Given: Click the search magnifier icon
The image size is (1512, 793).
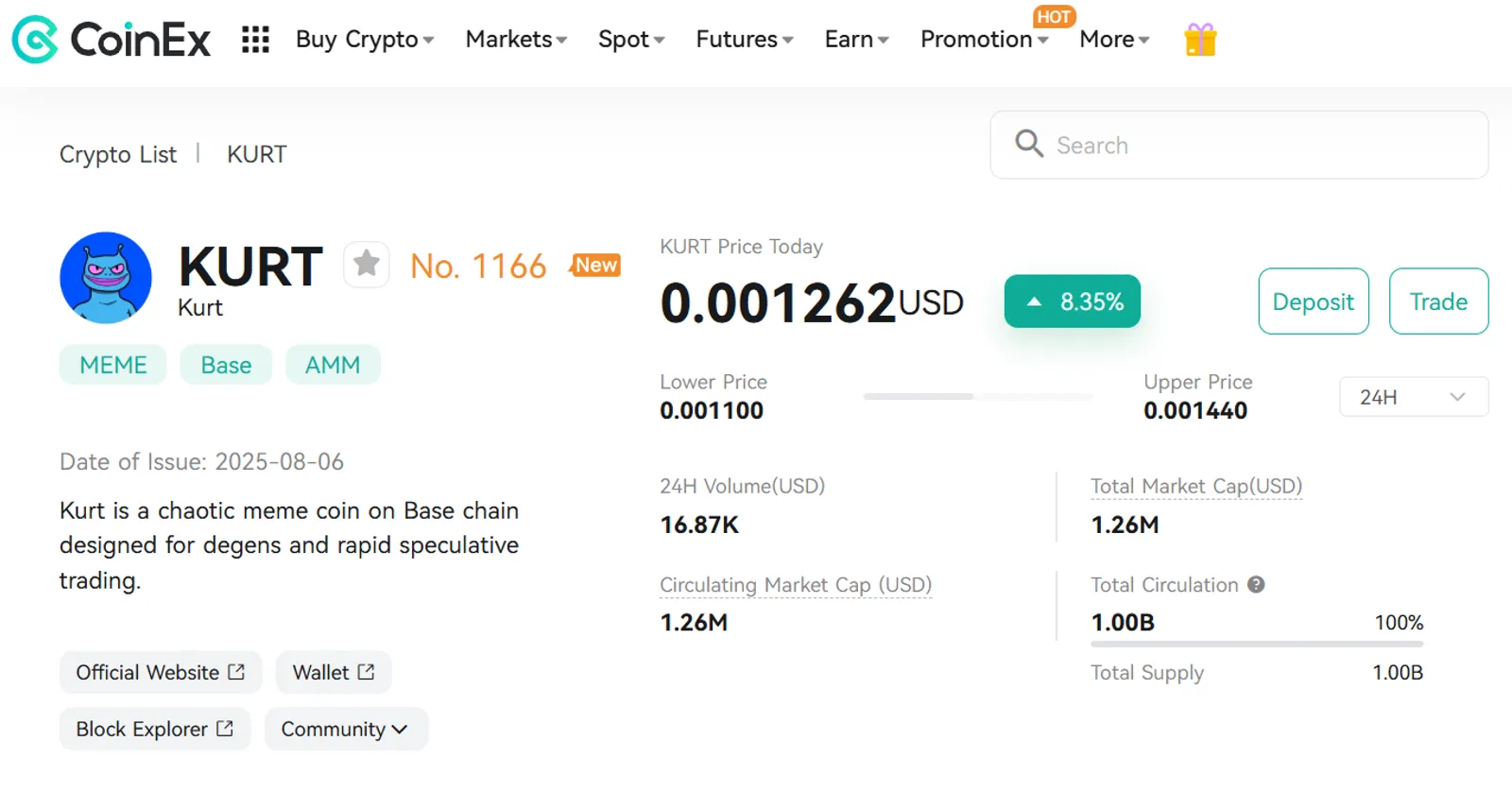Looking at the screenshot, I should [1029, 144].
